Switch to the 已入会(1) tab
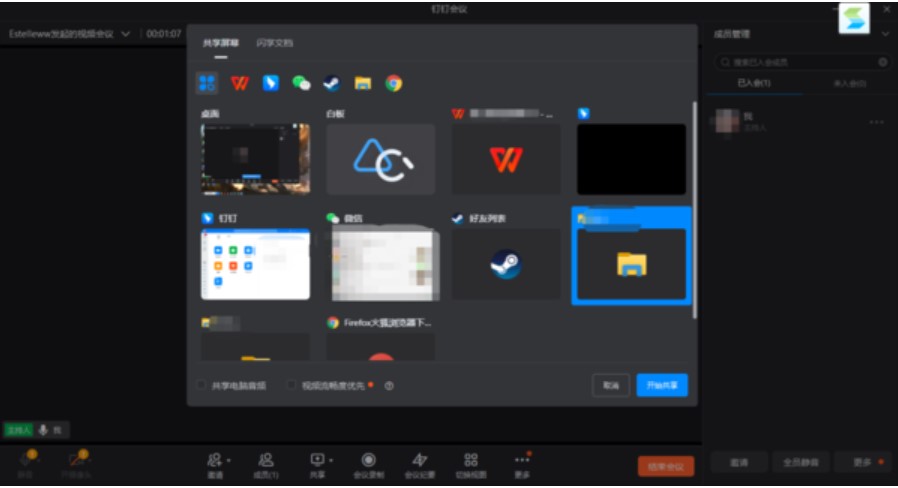The height and width of the screenshot is (488, 898). coord(754,83)
